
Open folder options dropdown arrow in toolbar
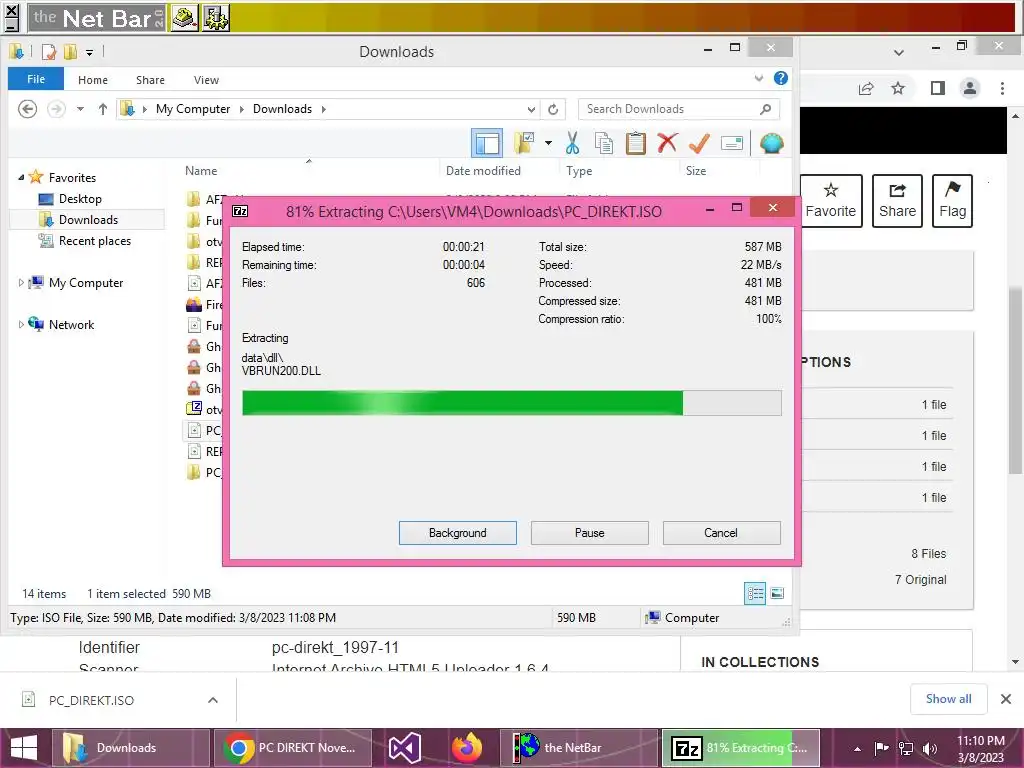549,143
